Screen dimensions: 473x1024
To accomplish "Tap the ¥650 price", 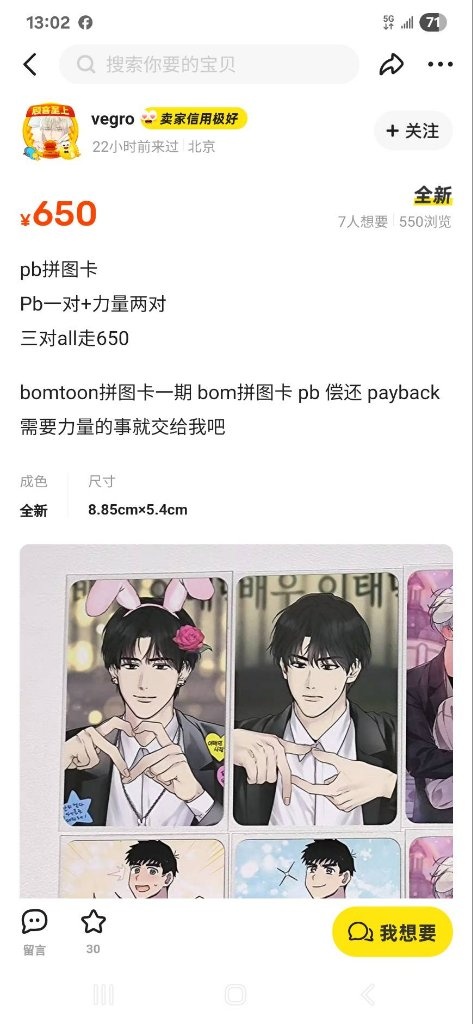I will 59,214.
